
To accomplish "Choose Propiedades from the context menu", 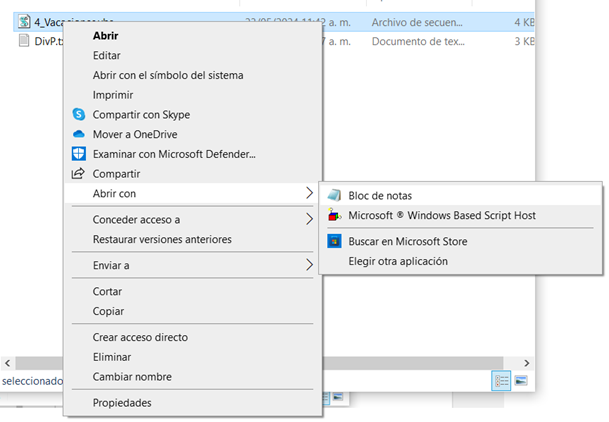I will coord(122,403).
